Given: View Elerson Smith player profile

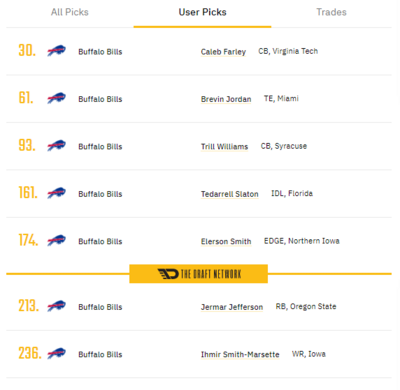Looking at the screenshot, I should coord(226,241).
